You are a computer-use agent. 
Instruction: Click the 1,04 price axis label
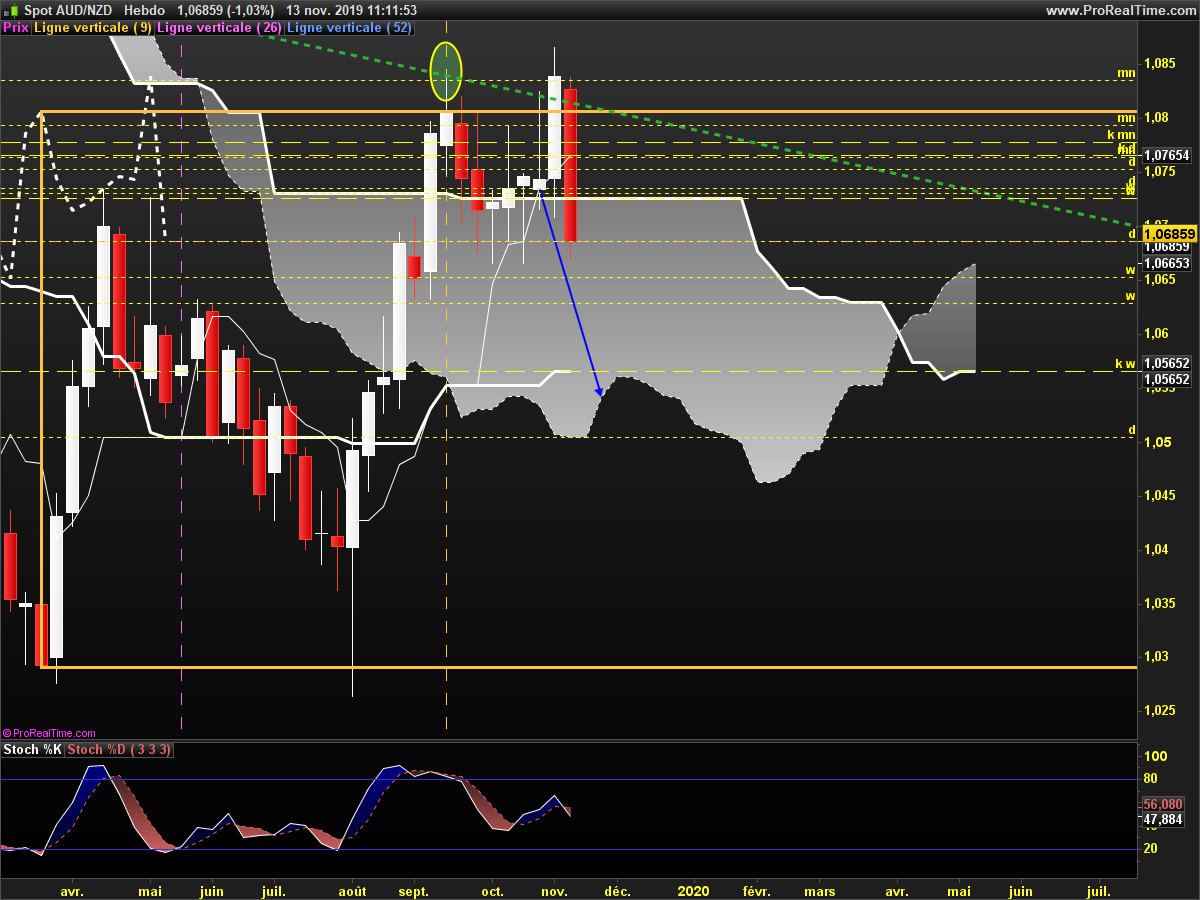[1155, 549]
